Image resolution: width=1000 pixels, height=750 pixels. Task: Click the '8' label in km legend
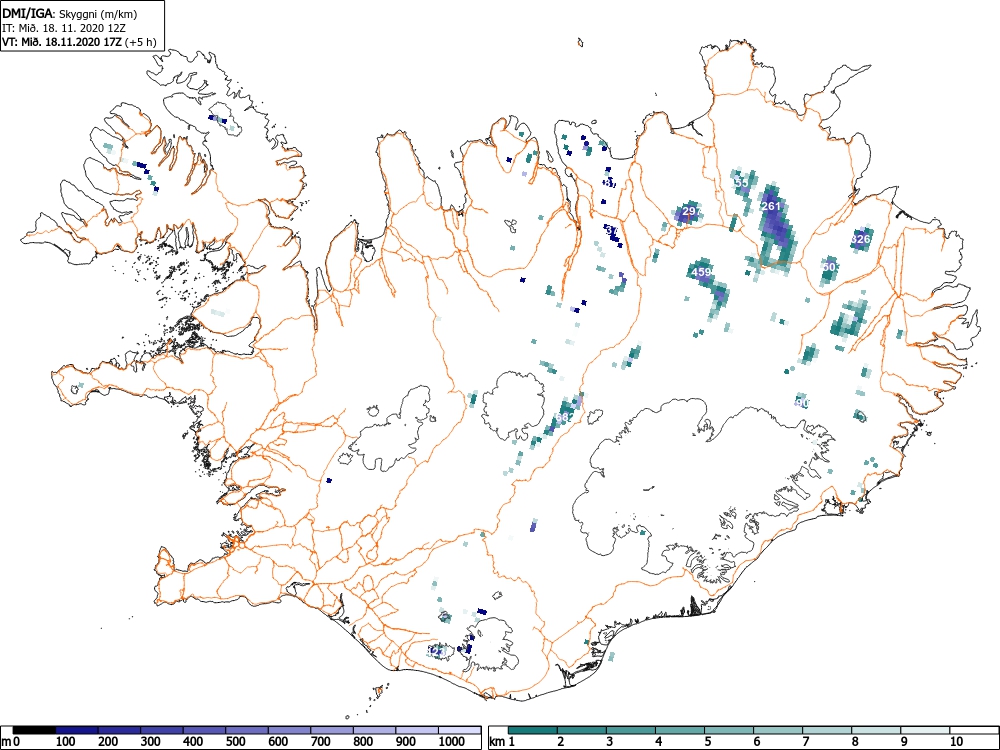pyautogui.click(x=855, y=742)
